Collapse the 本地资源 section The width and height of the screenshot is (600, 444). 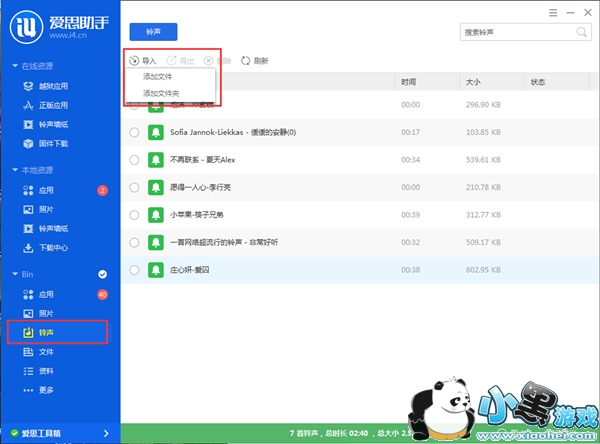tap(15, 170)
